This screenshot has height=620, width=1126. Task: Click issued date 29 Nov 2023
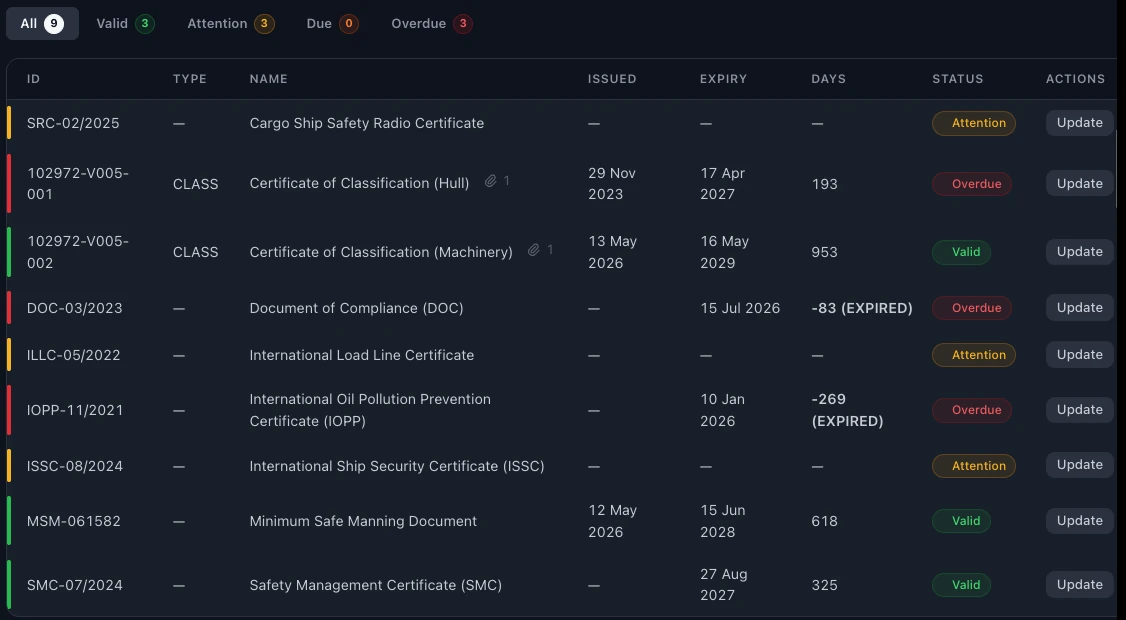click(612, 184)
